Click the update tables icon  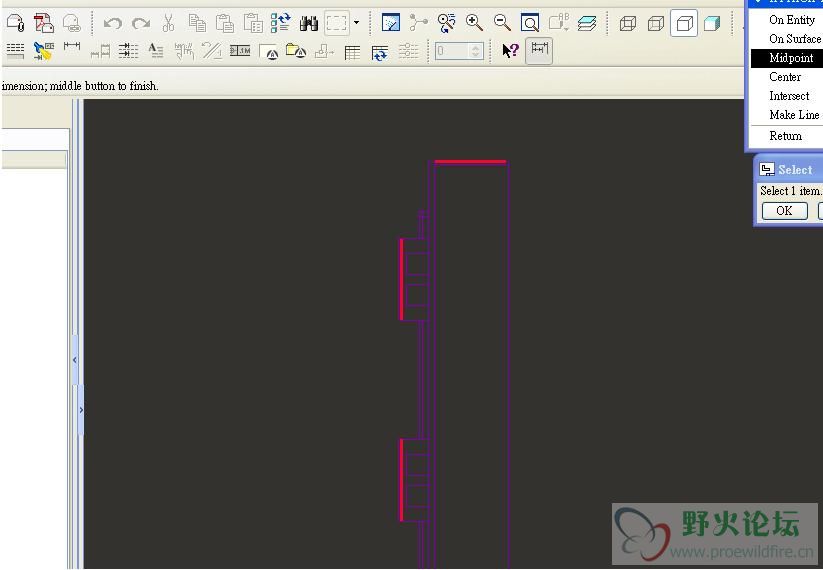[379, 52]
